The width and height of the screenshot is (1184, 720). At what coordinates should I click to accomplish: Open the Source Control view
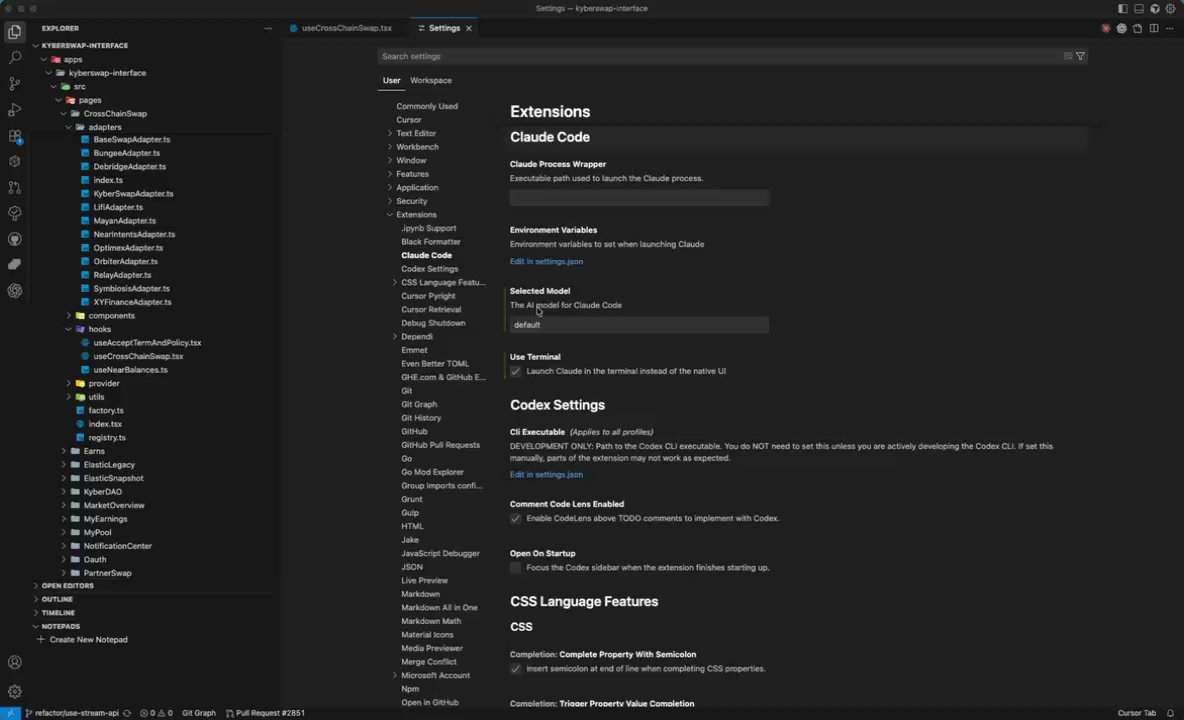pos(14,84)
